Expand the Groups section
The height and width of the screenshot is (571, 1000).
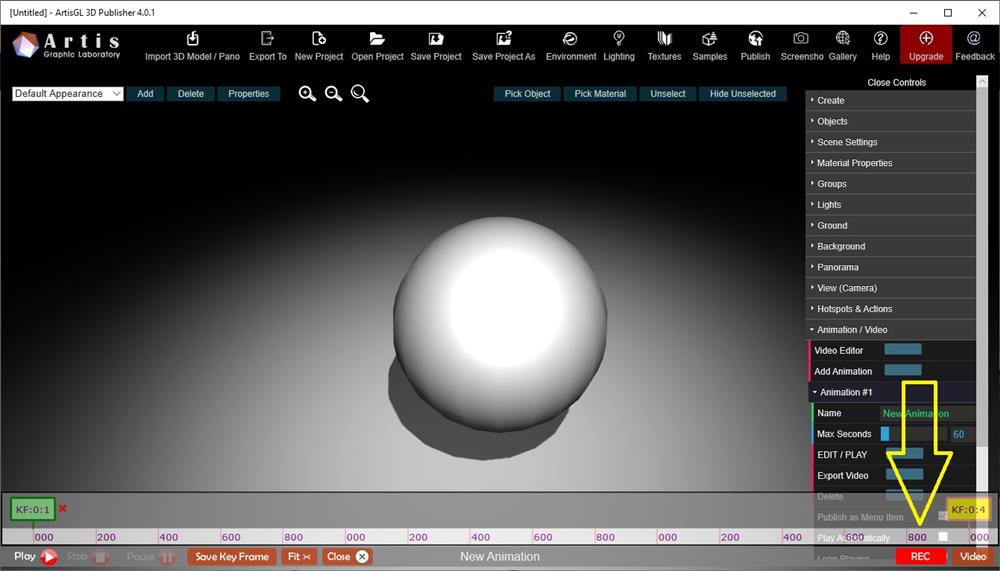tap(891, 184)
